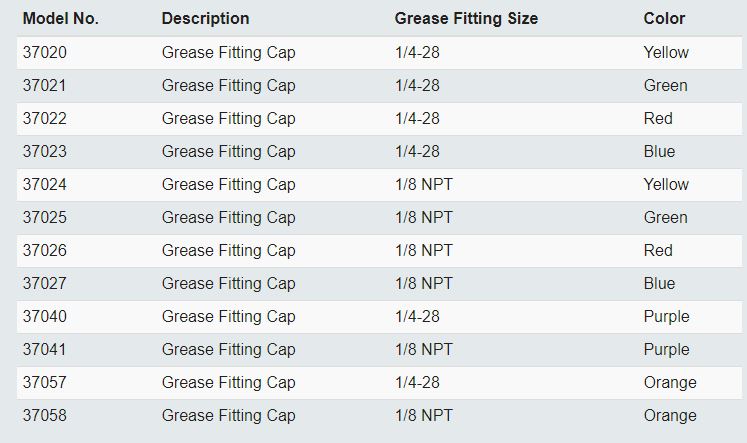Image resolution: width=747 pixels, height=443 pixels.
Task: Click model number 37058
Action: coord(44,415)
